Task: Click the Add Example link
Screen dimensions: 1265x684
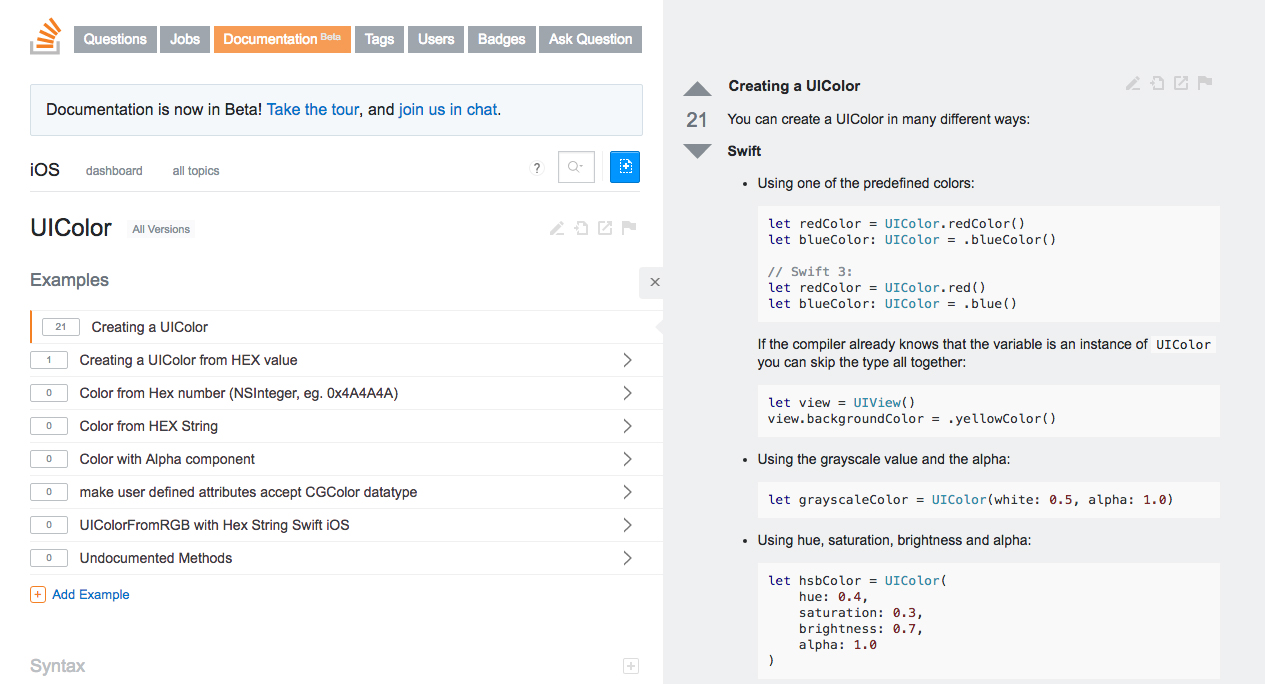Action: 90,594
